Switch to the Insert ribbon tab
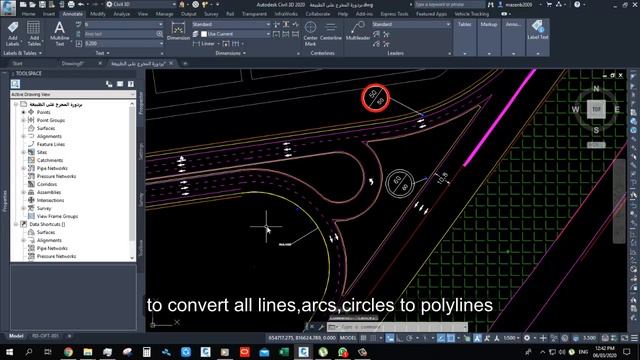The image size is (640, 360). pyautogui.click(x=49, y=14)
